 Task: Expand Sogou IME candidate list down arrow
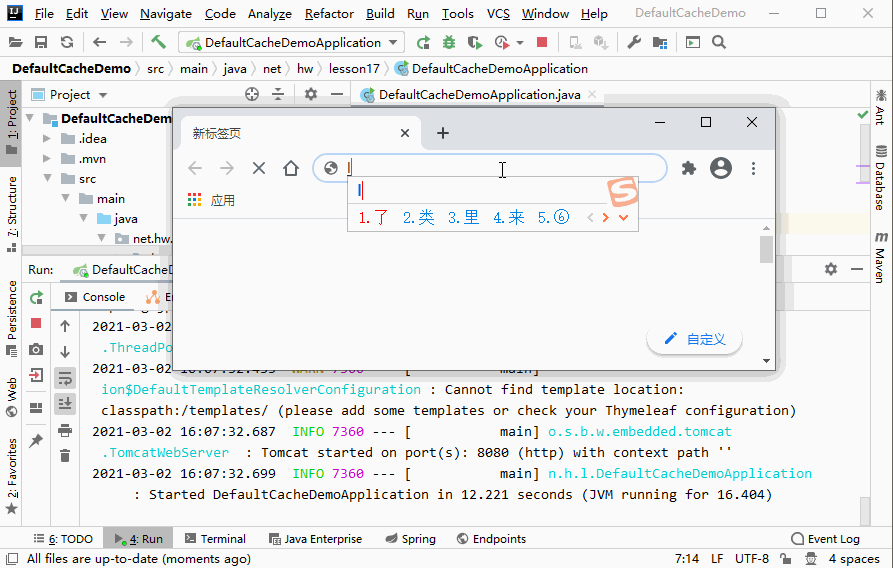click(x=624, y=218)
